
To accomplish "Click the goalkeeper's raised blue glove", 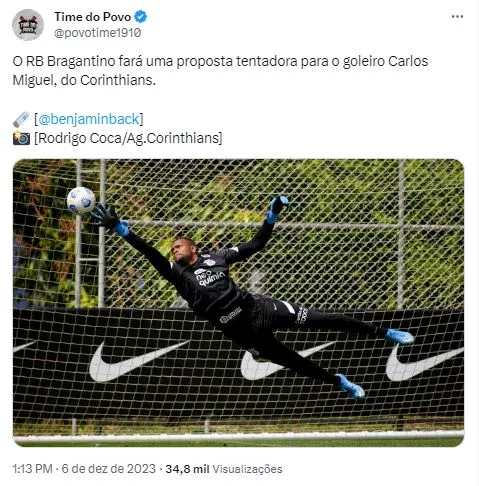I will coord(277,208).
